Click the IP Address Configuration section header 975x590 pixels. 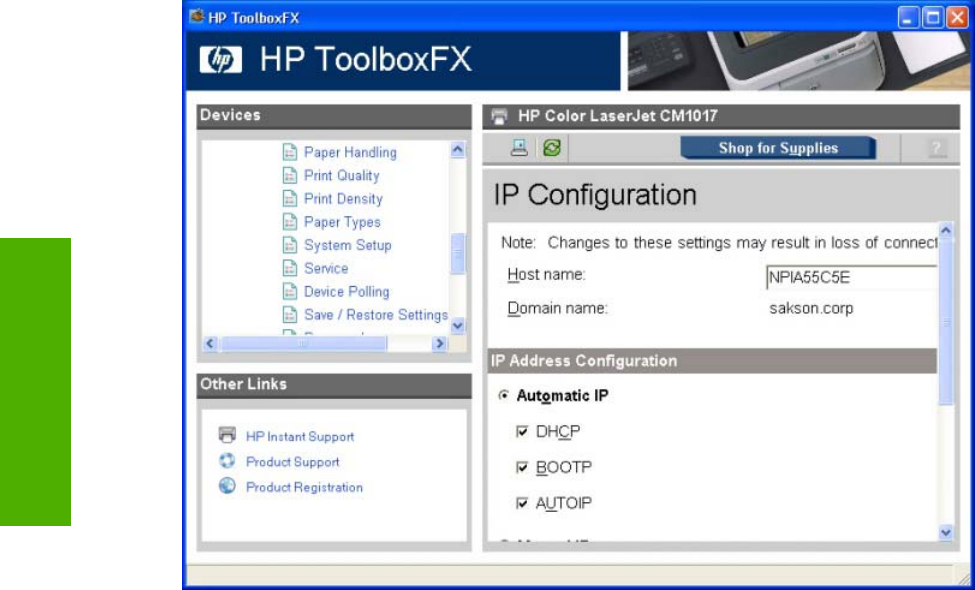point(712,361)
